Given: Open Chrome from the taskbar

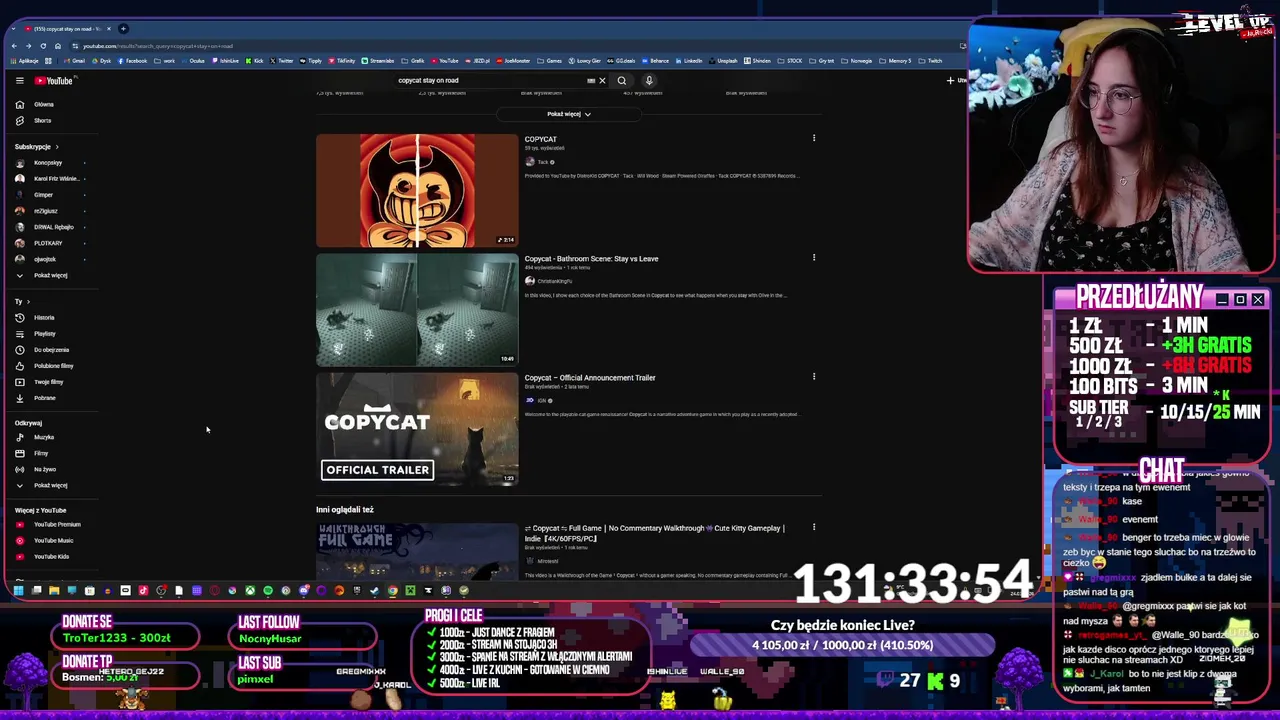Looking at the screenshot, I should (x=392, y=591).
